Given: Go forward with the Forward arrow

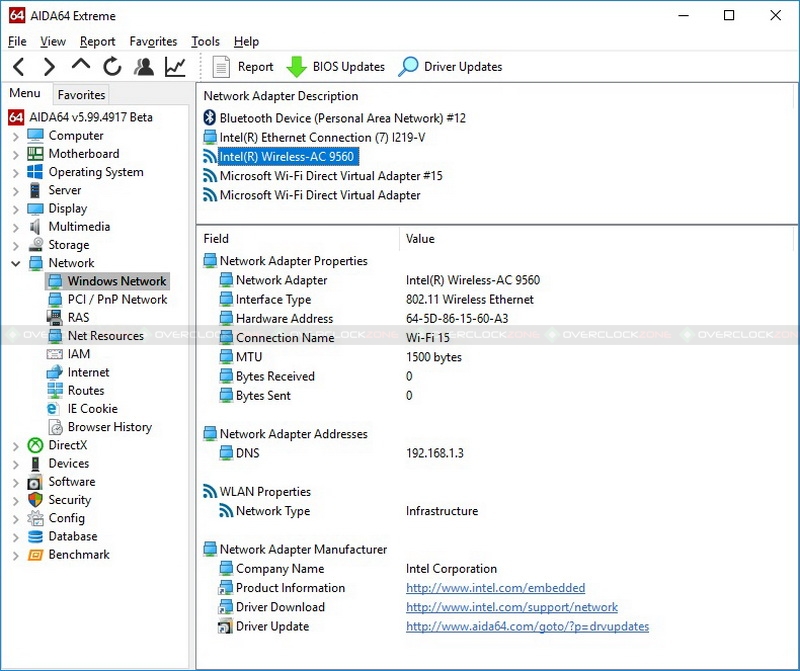Looking at the screenshot, I should [49, 67].
